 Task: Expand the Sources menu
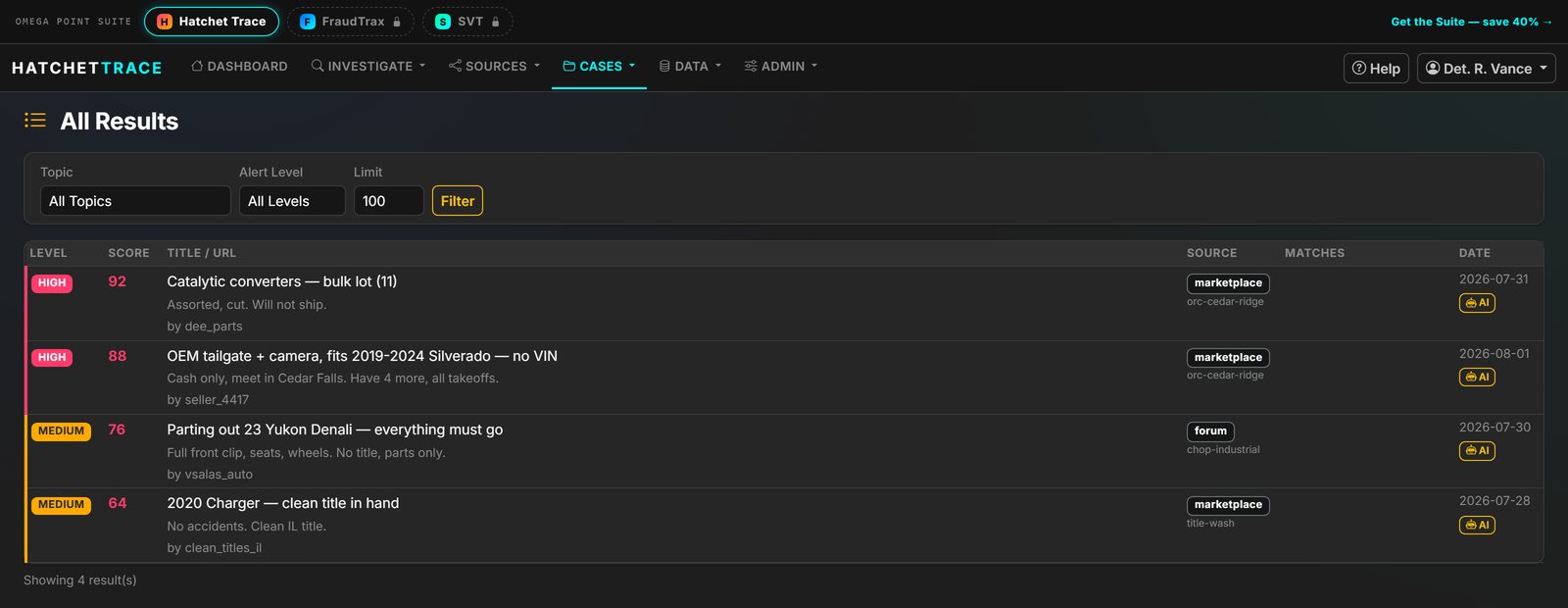pyautogui.click(x=495, y=66)
